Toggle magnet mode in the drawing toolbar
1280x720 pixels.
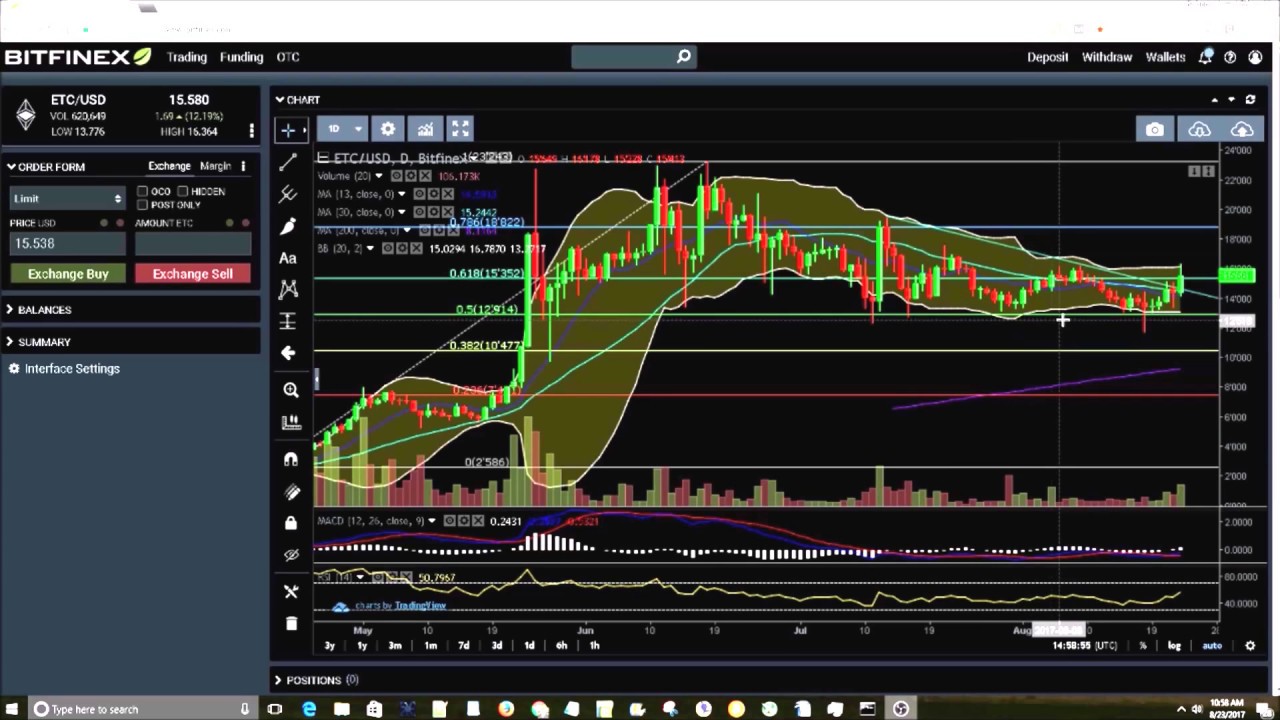coord(291,459)
